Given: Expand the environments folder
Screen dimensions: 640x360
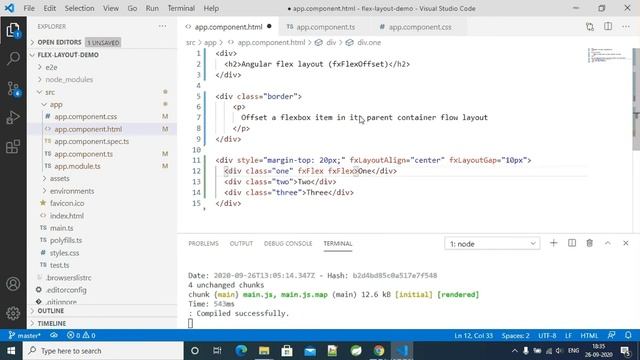Looking at the screenshot, I should (72, 191).
